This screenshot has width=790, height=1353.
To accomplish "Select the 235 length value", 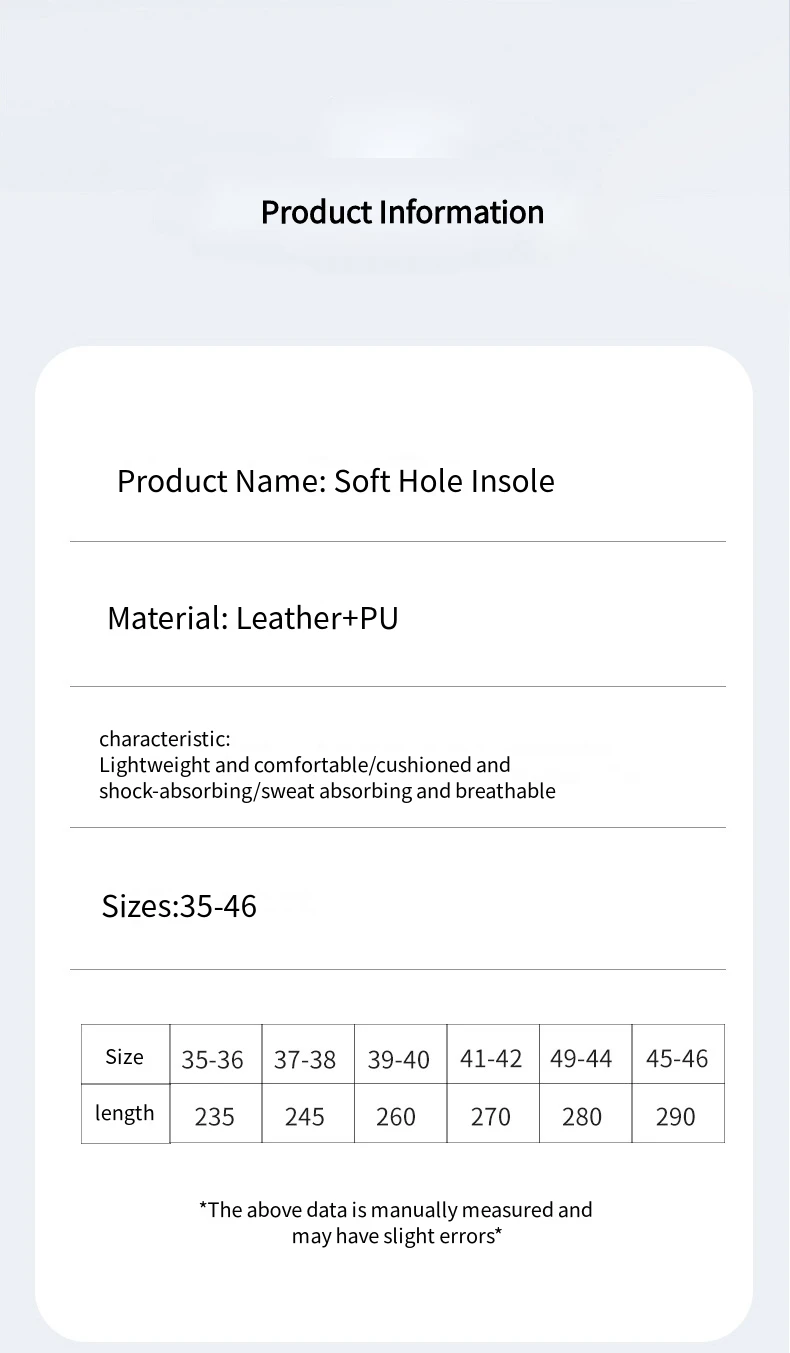I will [x=214, y=1117].
